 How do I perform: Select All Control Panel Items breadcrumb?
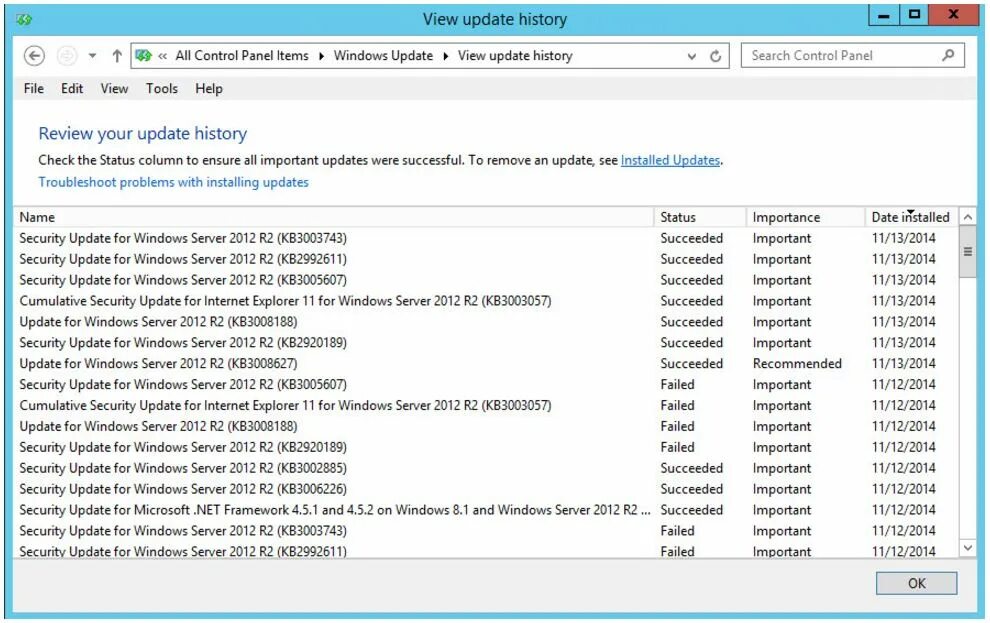242,56
